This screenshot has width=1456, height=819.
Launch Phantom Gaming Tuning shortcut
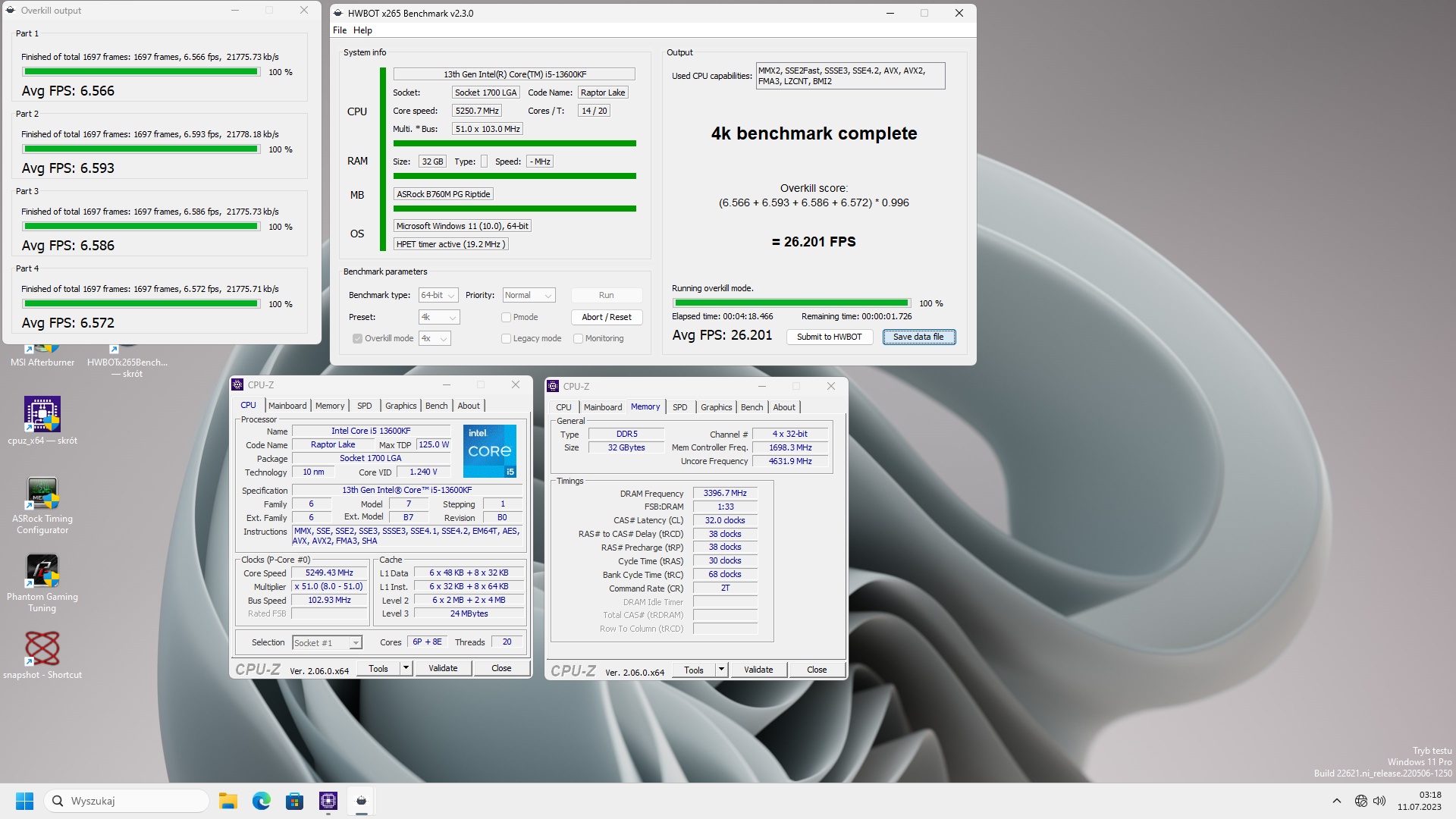tap(42, 583)
